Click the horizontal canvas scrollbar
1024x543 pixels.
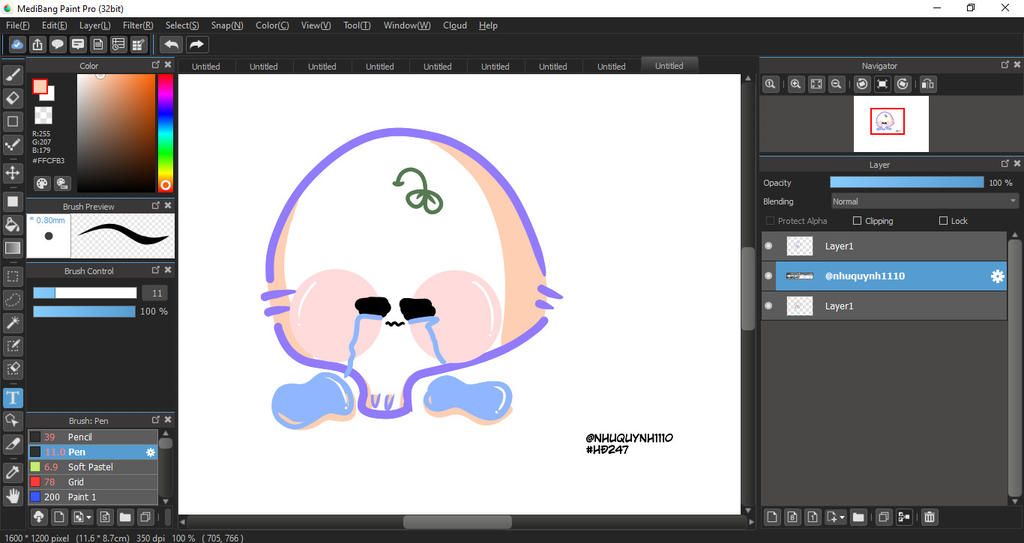pyautogui.click(x=457, y=522)
